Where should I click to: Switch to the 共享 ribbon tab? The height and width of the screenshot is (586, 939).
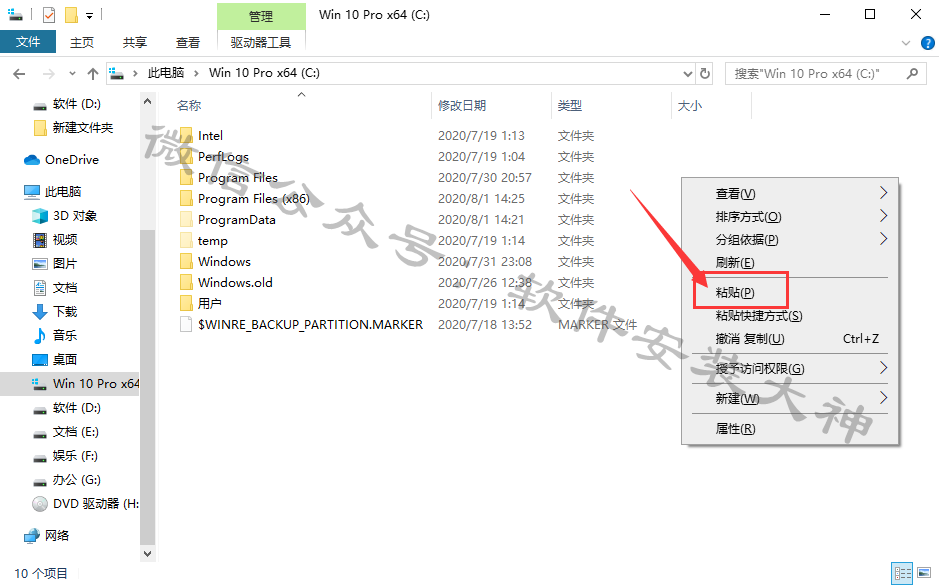(135, 42)
